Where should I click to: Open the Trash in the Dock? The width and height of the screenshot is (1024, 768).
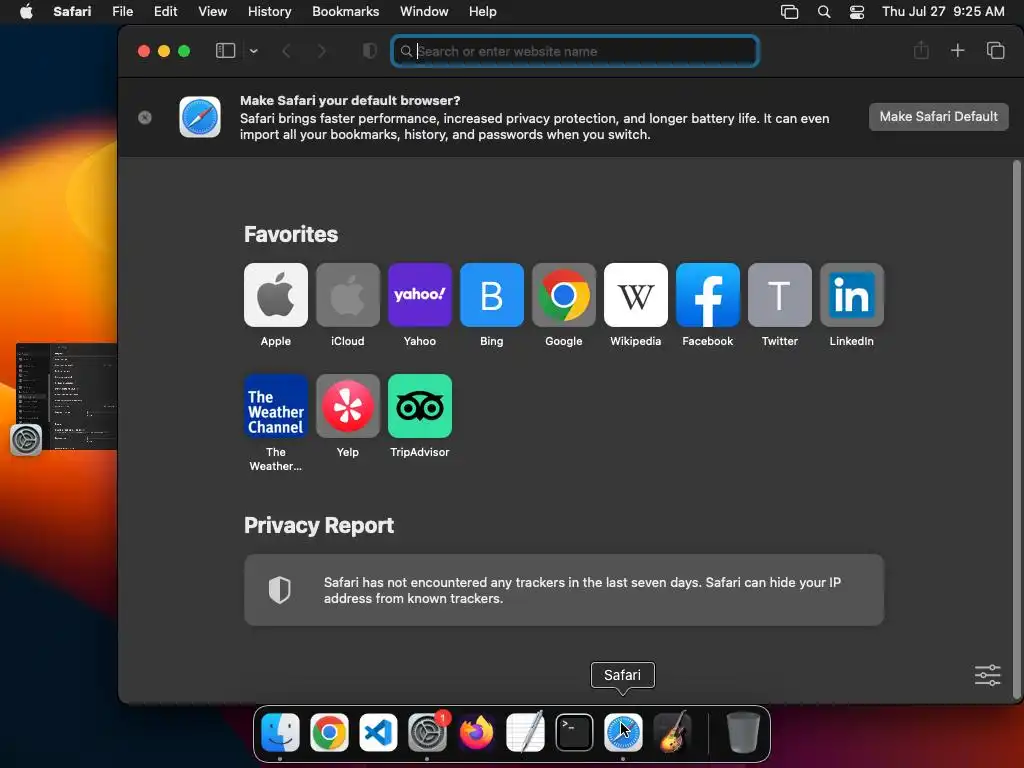(x=743, y=732)
